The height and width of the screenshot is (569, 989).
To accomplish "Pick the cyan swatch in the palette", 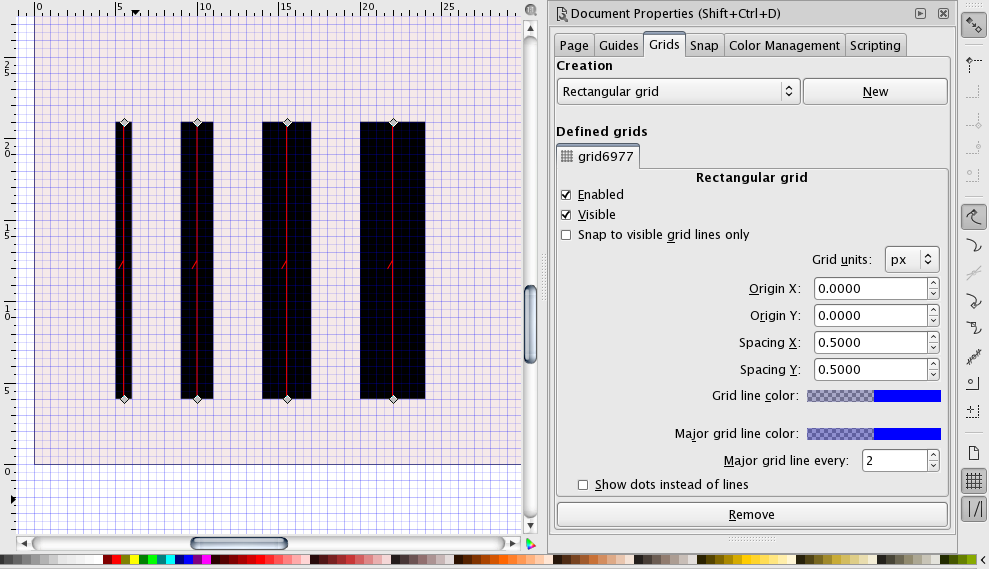I will coord(170,560).
